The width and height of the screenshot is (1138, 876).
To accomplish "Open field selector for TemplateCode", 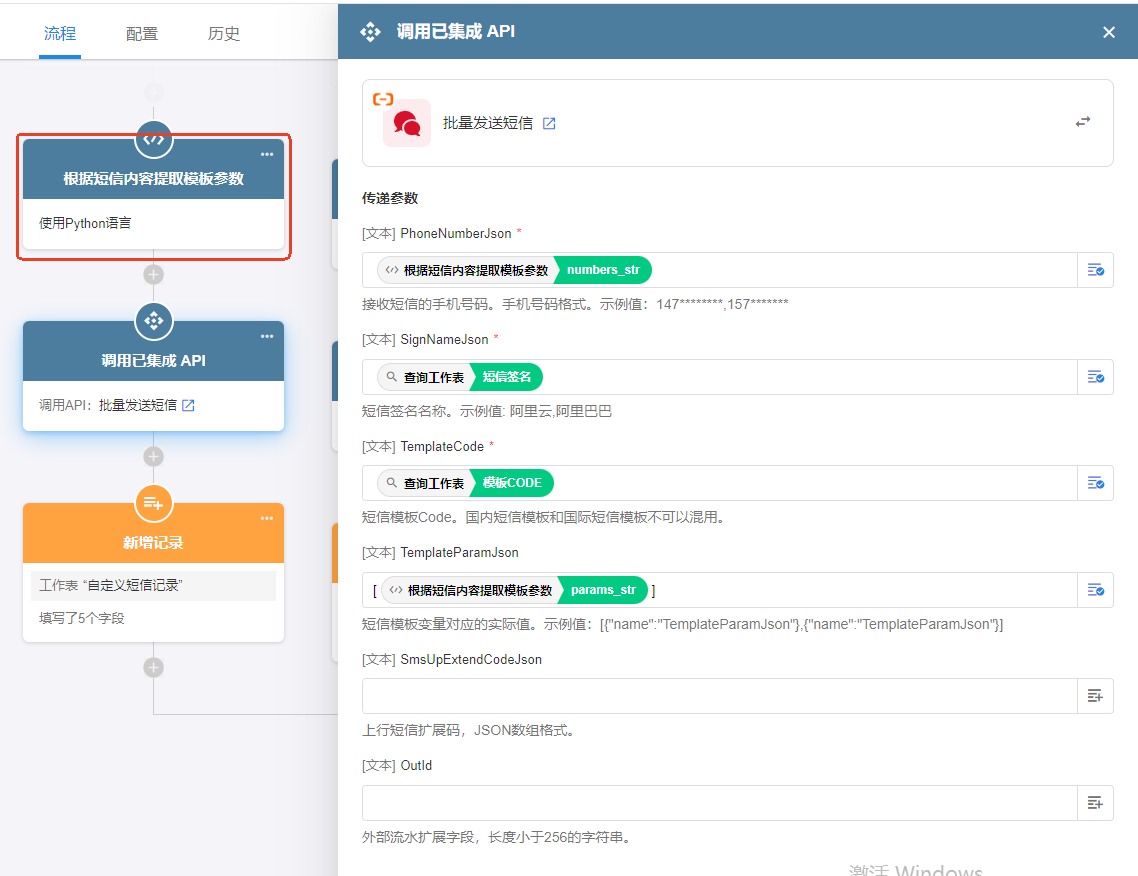I will click(1095, 483).
